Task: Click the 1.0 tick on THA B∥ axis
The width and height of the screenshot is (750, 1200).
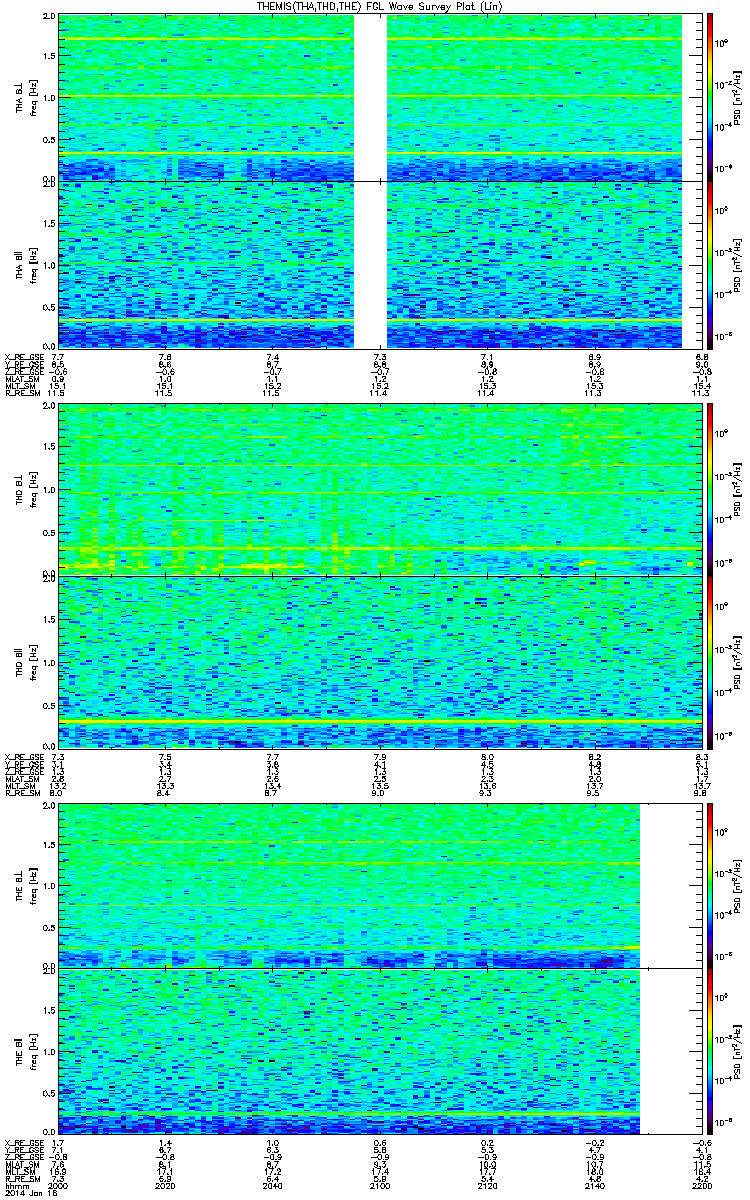Action: (x=49, y=264)
